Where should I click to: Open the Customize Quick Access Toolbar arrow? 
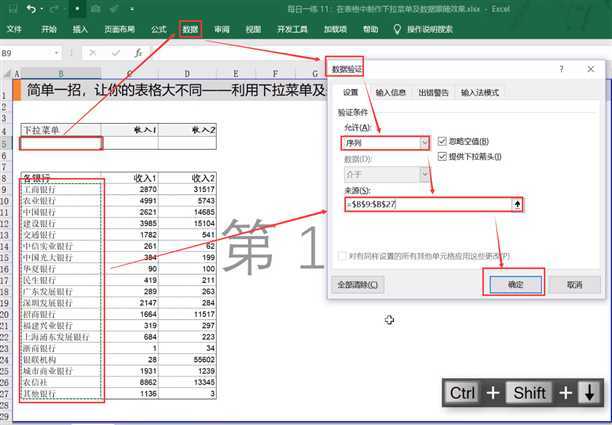(133, 9)
